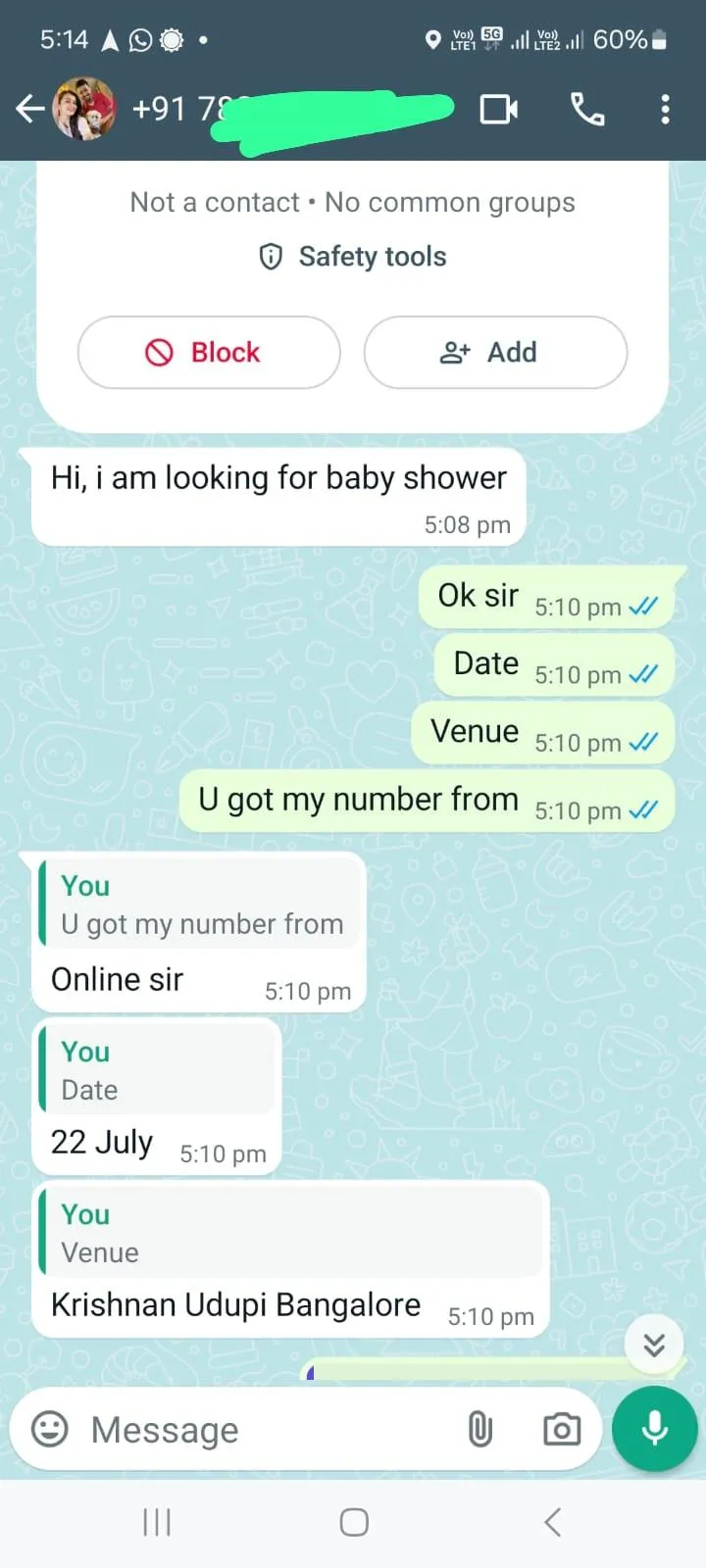The width and height of the screenshot is (706, 1568).
Task: Tap quoted "Date" reply preview
Action: [158, 1070]
